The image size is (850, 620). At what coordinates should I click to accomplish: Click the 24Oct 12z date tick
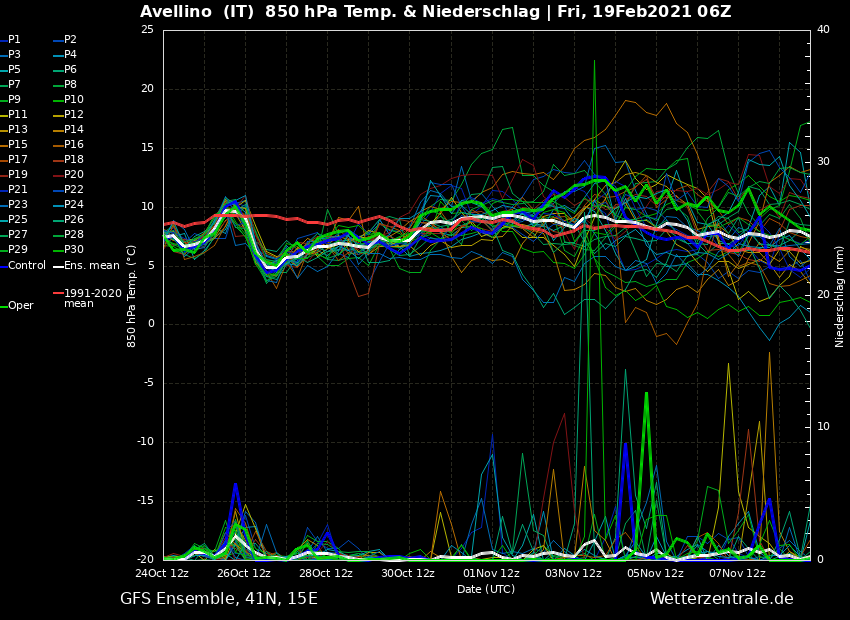point(163,573)
